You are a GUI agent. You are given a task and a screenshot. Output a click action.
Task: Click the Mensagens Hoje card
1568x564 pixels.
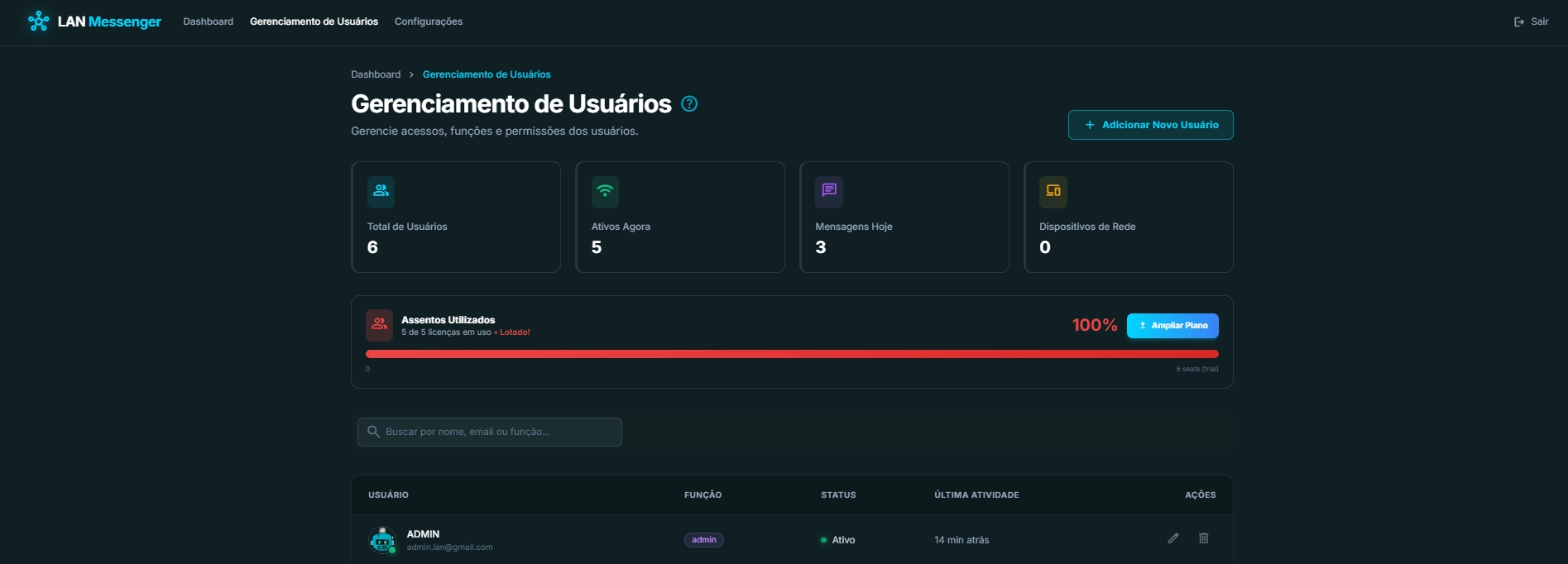coord(904,217)
